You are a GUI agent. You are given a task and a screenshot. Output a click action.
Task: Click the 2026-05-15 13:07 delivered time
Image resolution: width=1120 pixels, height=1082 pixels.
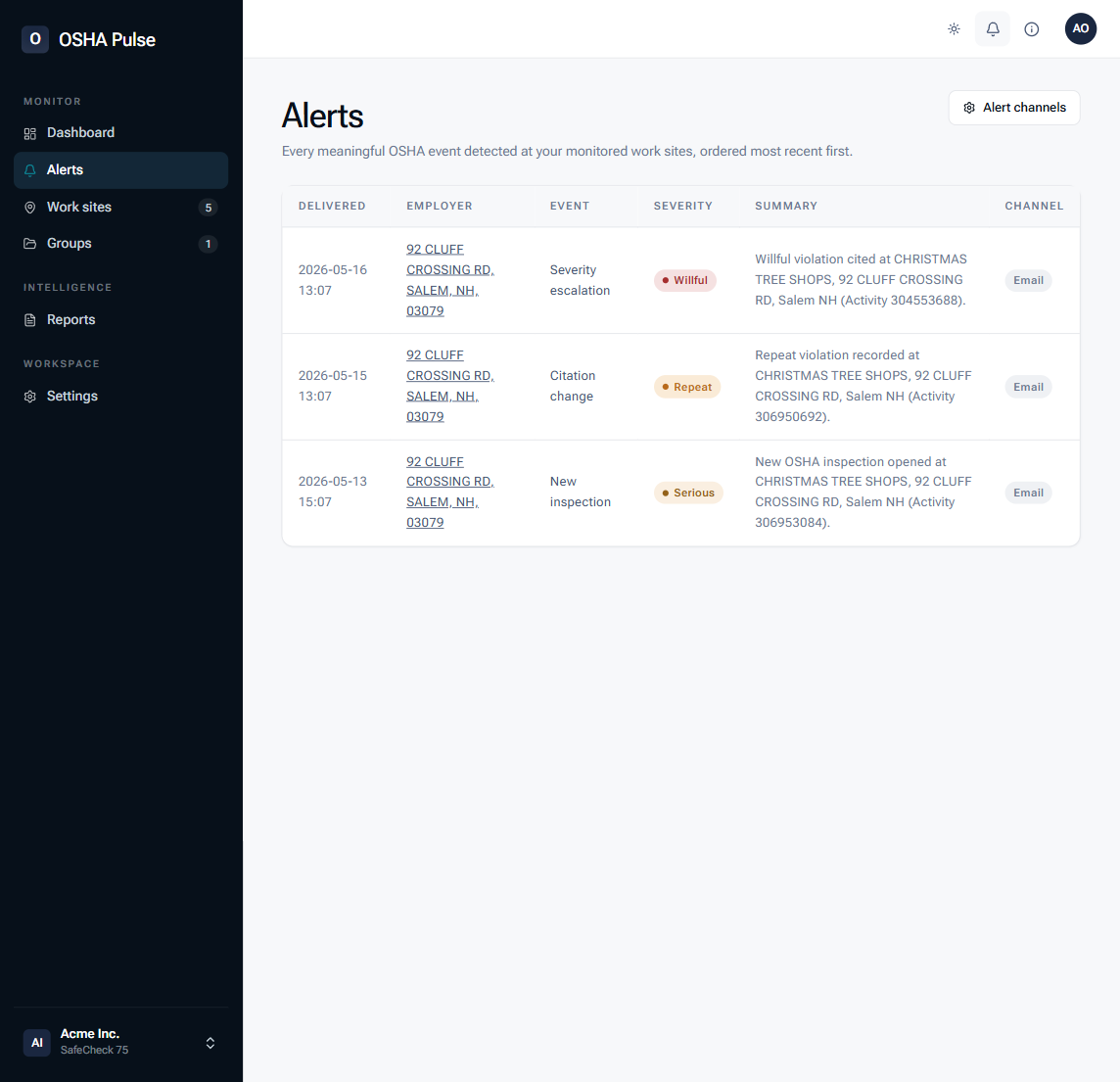pos(333,386)
